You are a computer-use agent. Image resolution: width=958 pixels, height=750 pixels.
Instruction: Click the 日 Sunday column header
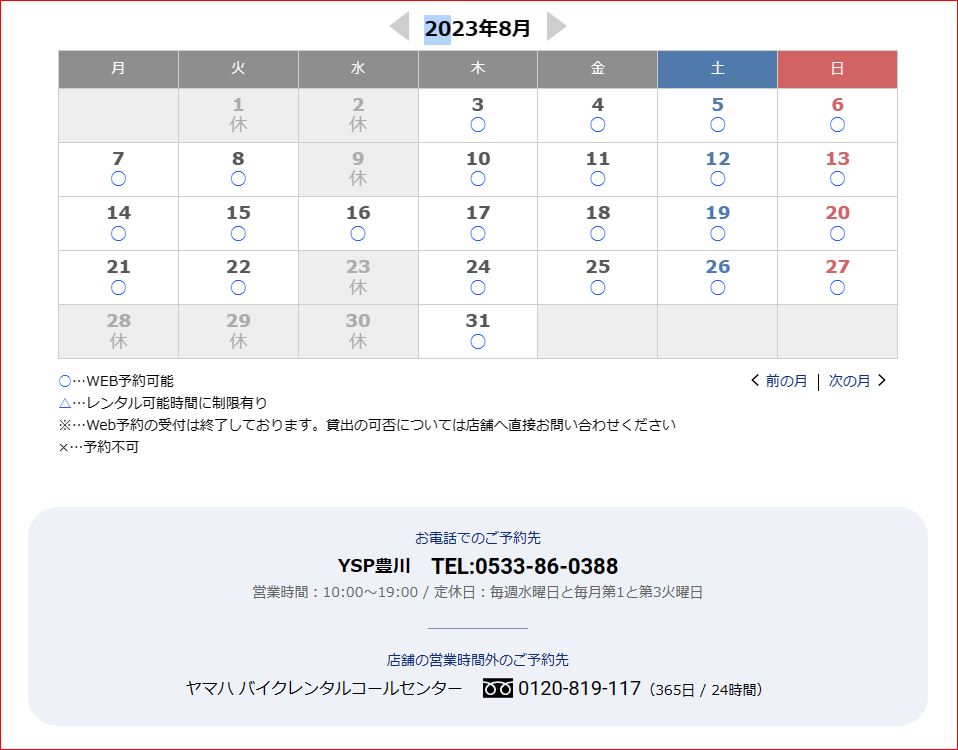[x=837, y=69]
